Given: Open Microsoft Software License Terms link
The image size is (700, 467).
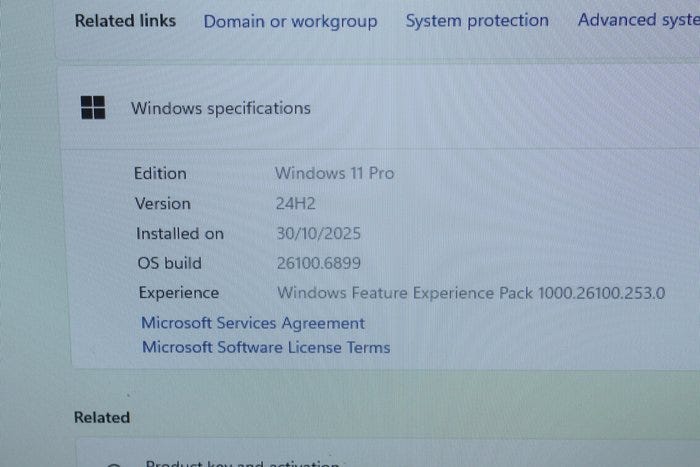Looking at the screenshot, I should coord(266,347).
